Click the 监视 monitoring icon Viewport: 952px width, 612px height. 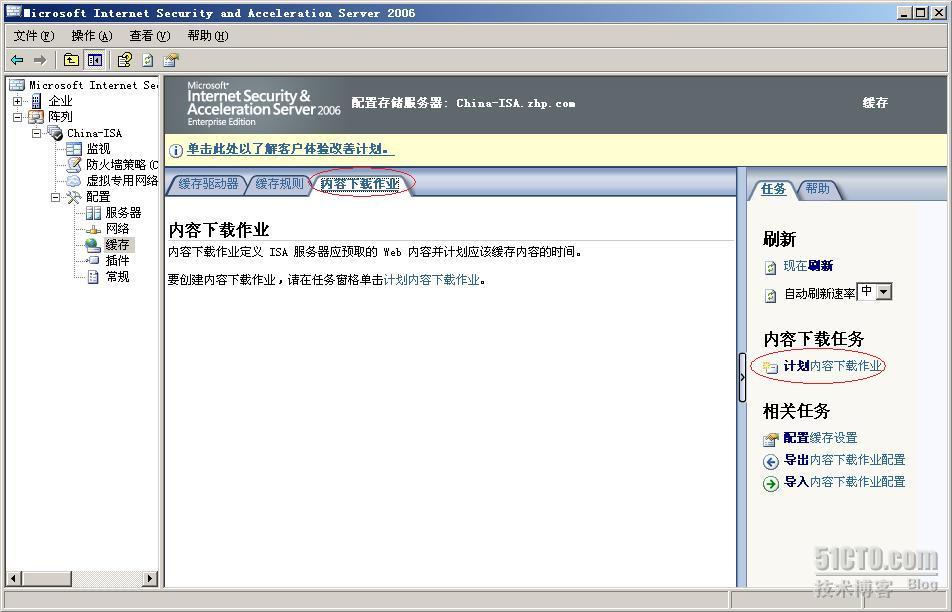73,149
